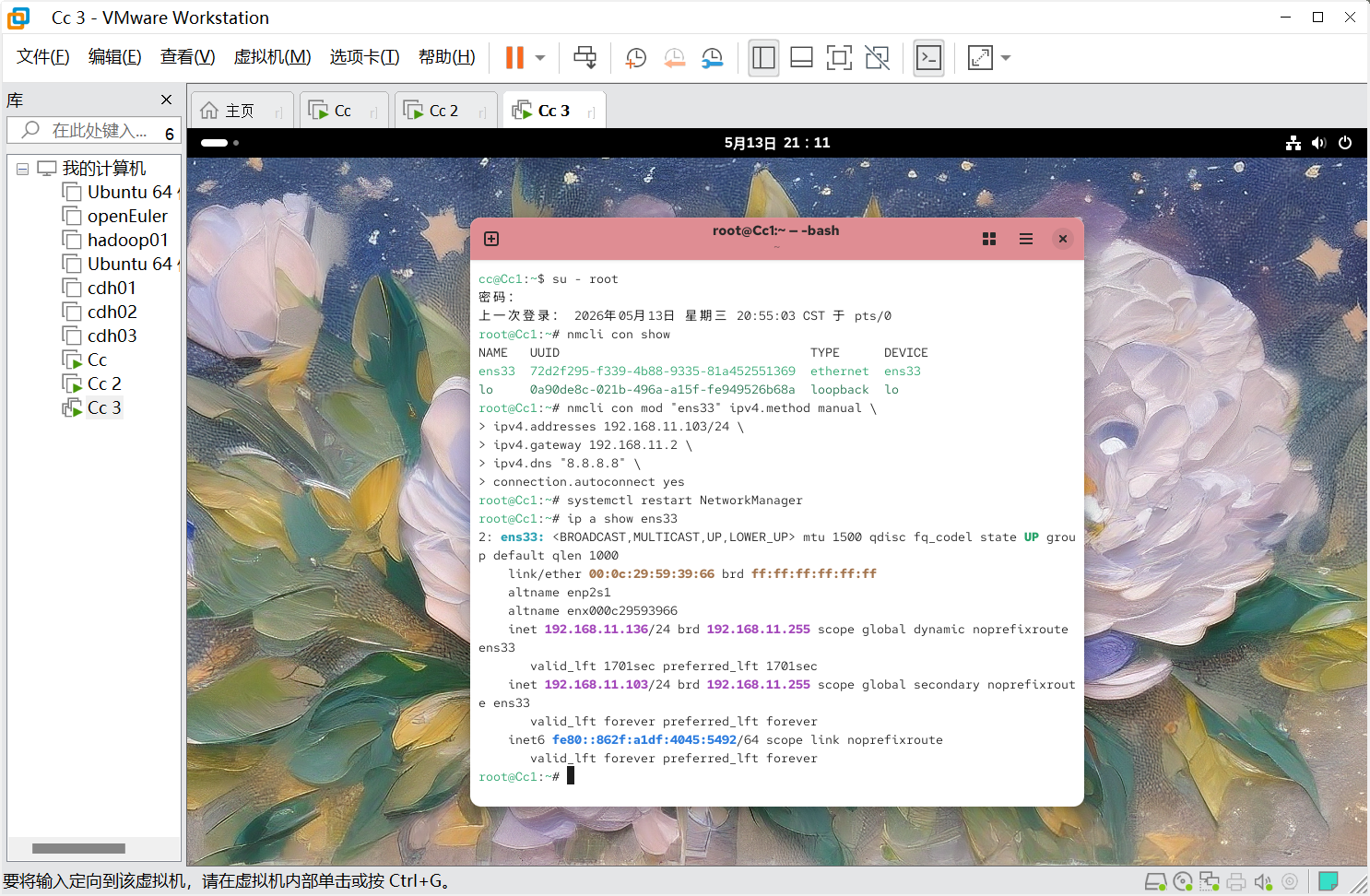
Task: Toggle the console view button
Action: click(928, 58)
